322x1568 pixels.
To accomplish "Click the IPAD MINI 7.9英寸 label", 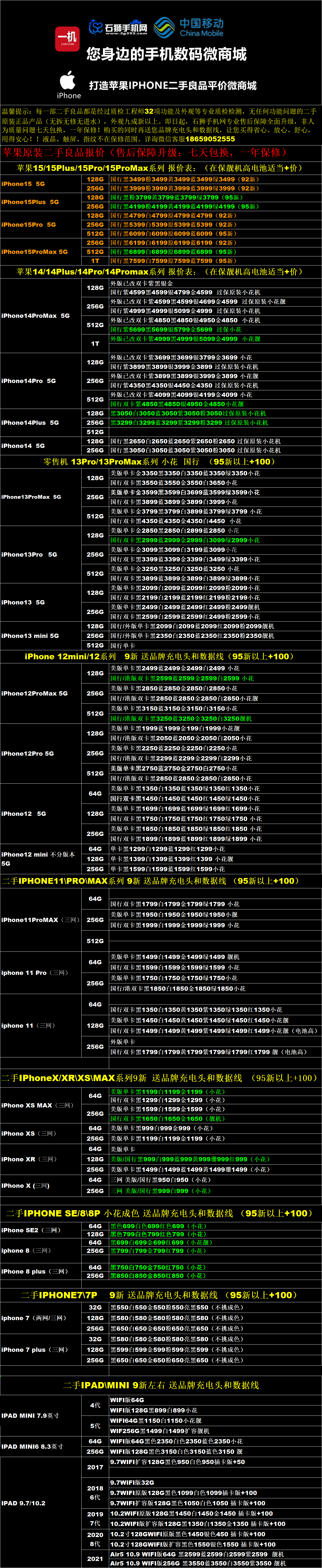I will (30, 1416).
